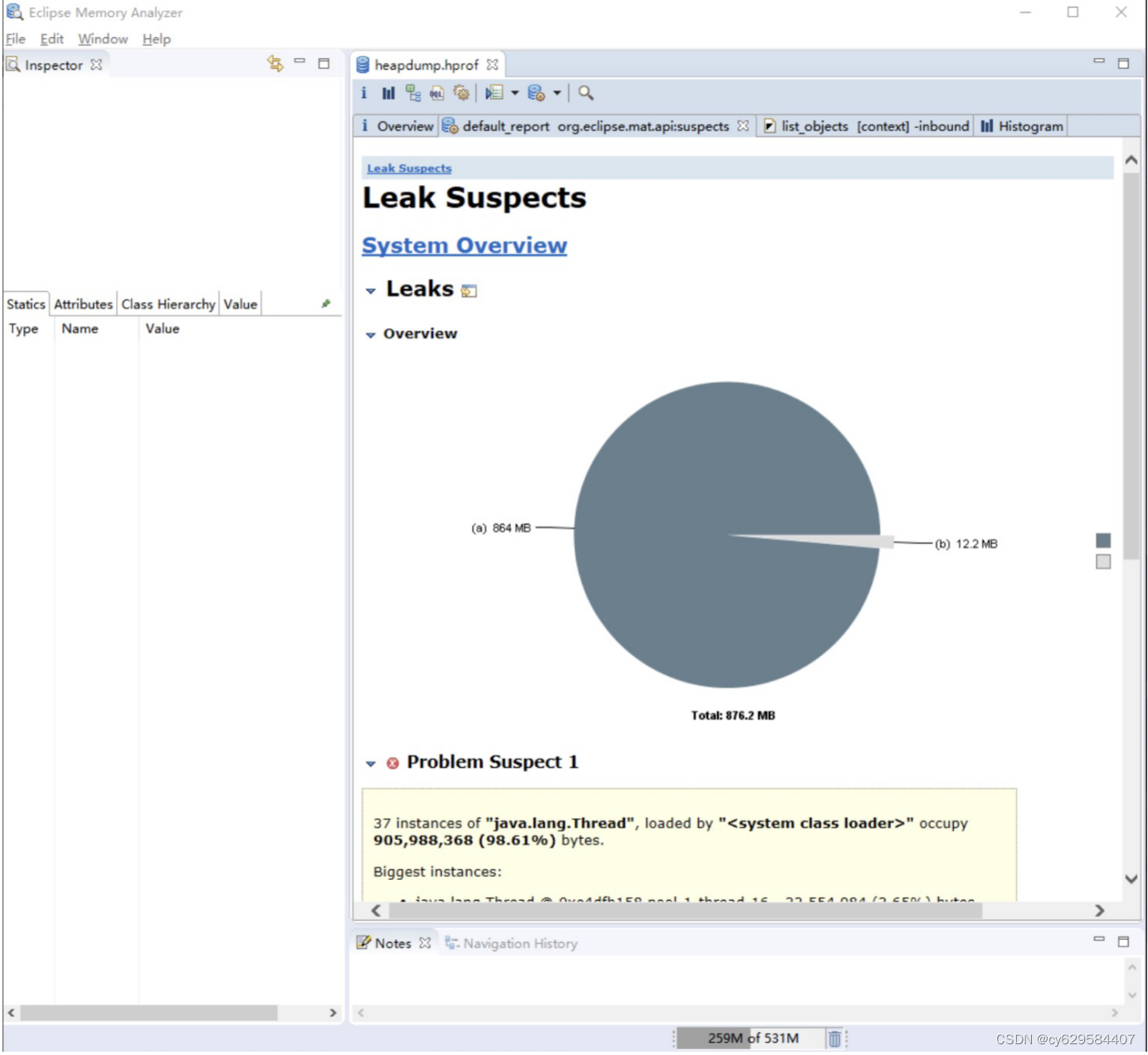Open the File menu
1148x1055 pixels.
click(16, 39)
